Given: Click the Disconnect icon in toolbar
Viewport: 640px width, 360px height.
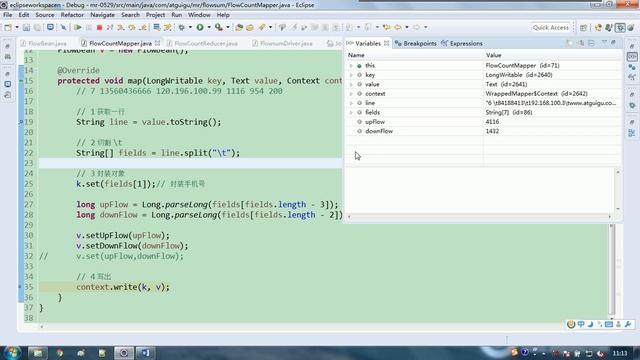Looking at the screenshot, I should coord(110,27).
